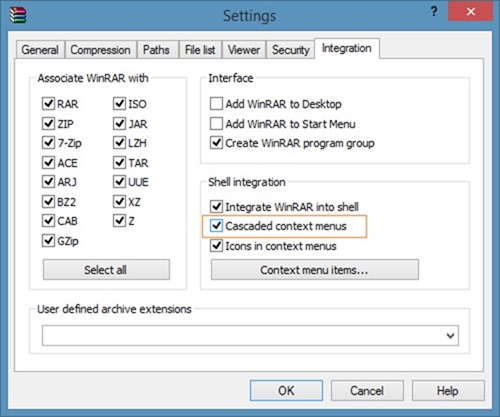500x417 pixels.
Task: Open the Viewer tab
Action: click(x=244, y=50)
